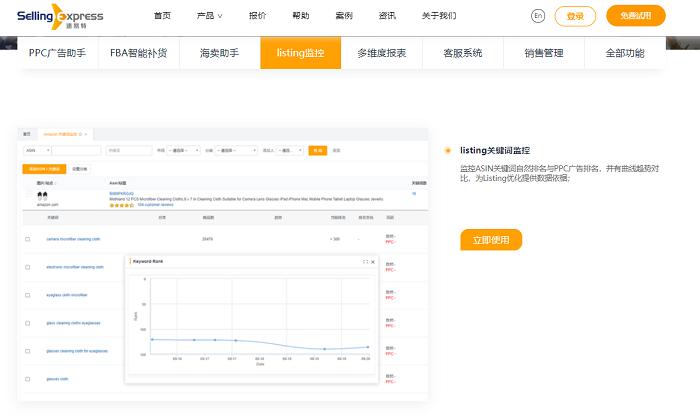Go to the 首页 menu item
700x420 pixels.
pyautogui.click(x=162, y=16)
